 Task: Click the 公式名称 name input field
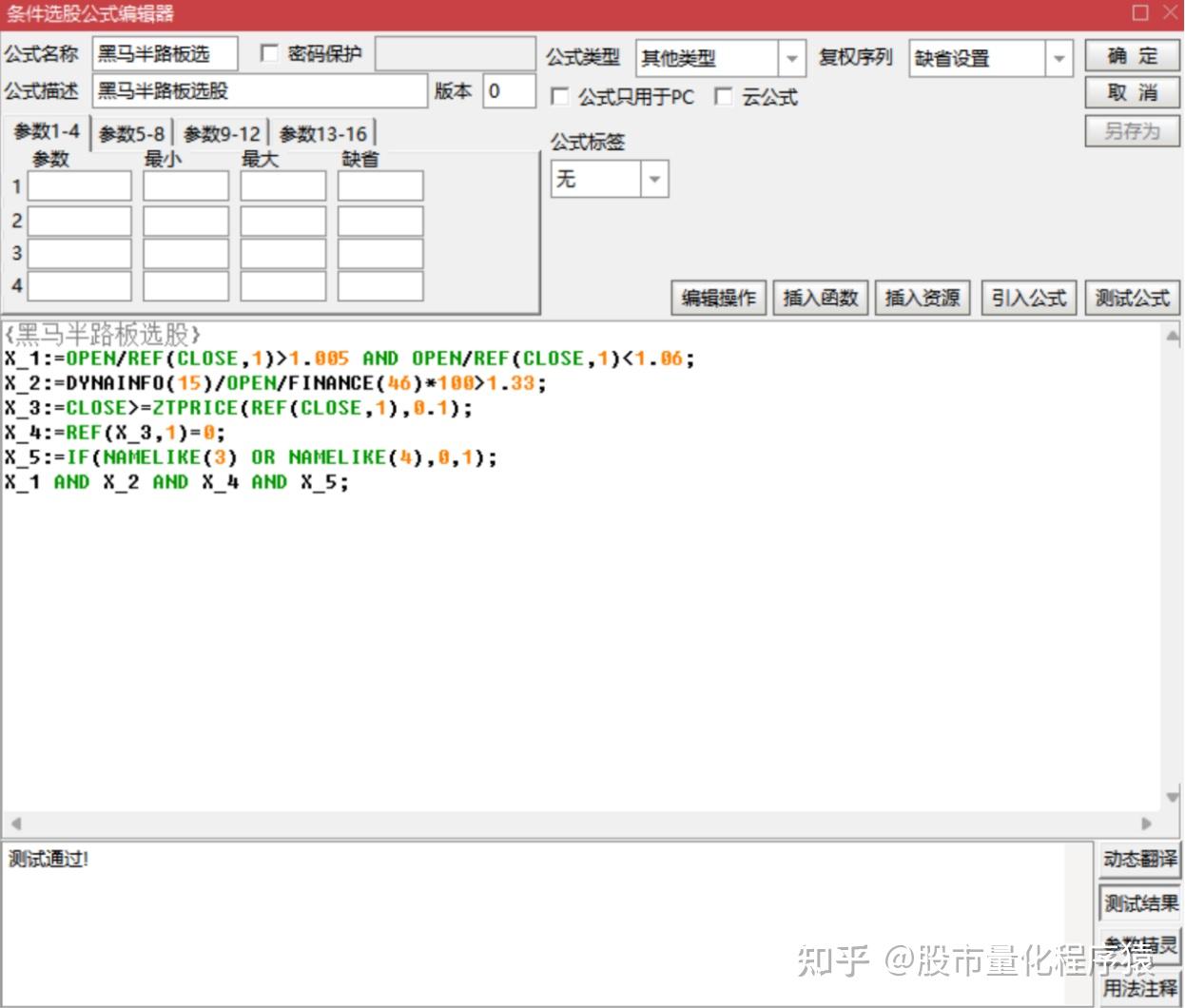coord(165,54)
